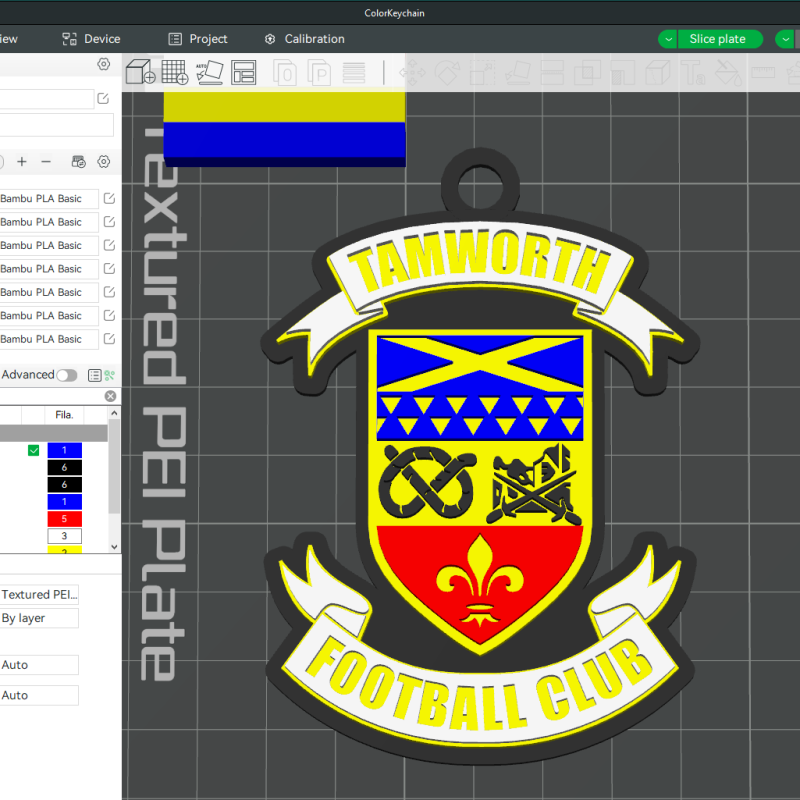This screenshot has width=800, height=800.
Task: Open the dropdown left of Slice plate
Action: 668,39
